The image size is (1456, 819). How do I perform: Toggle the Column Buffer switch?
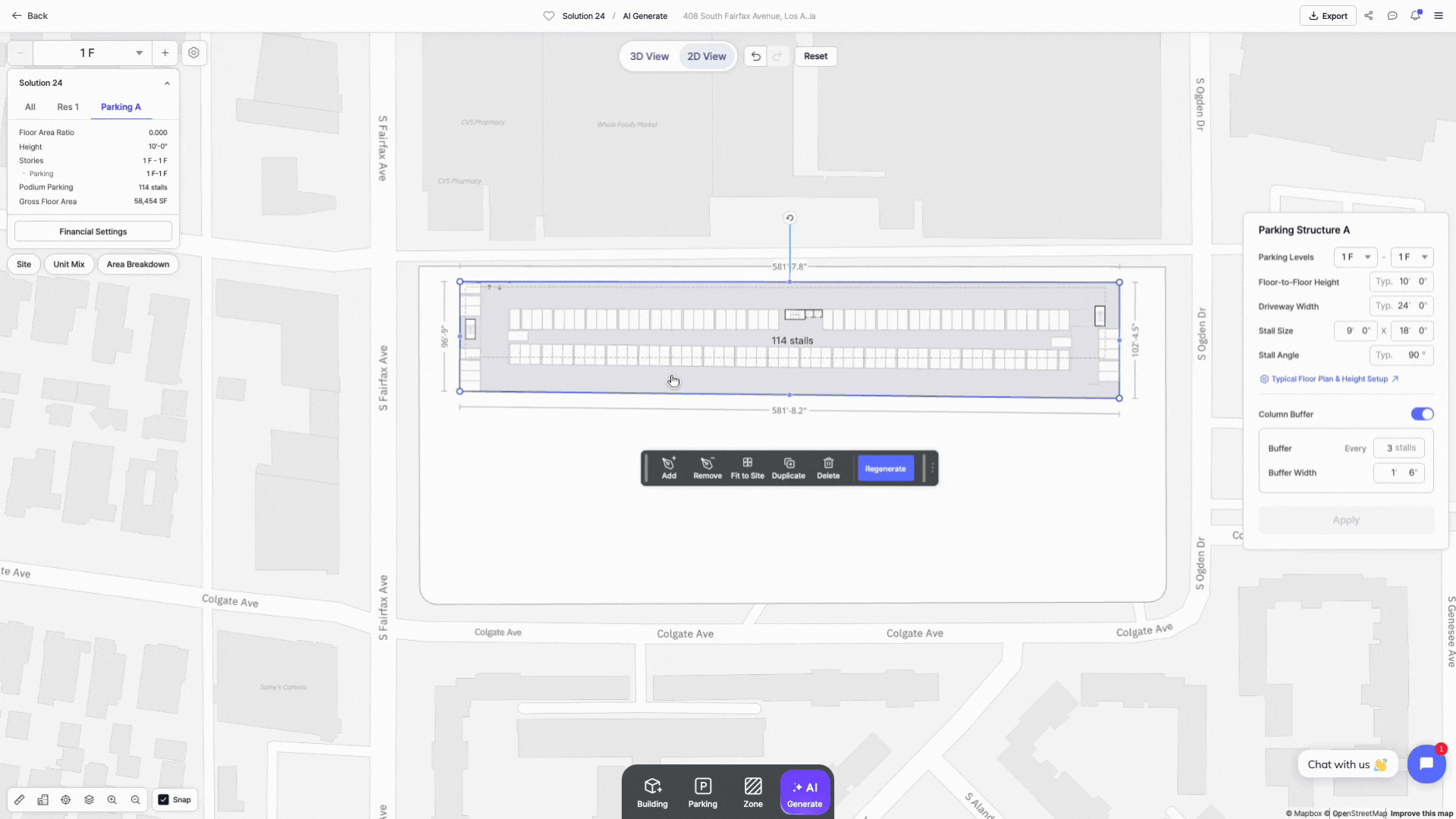(1422, 414)
